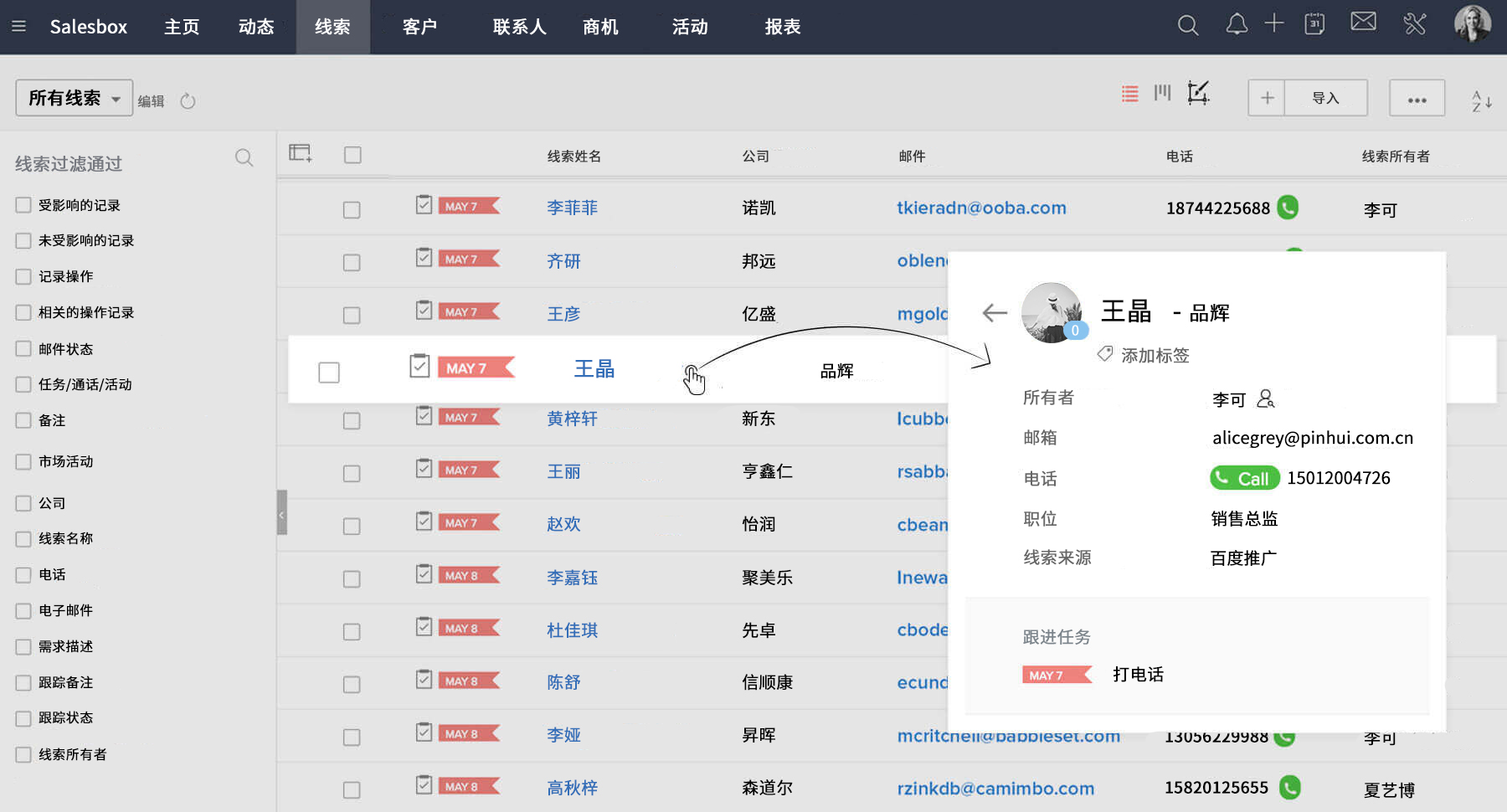Click the back arrow in lead preview

994,313
